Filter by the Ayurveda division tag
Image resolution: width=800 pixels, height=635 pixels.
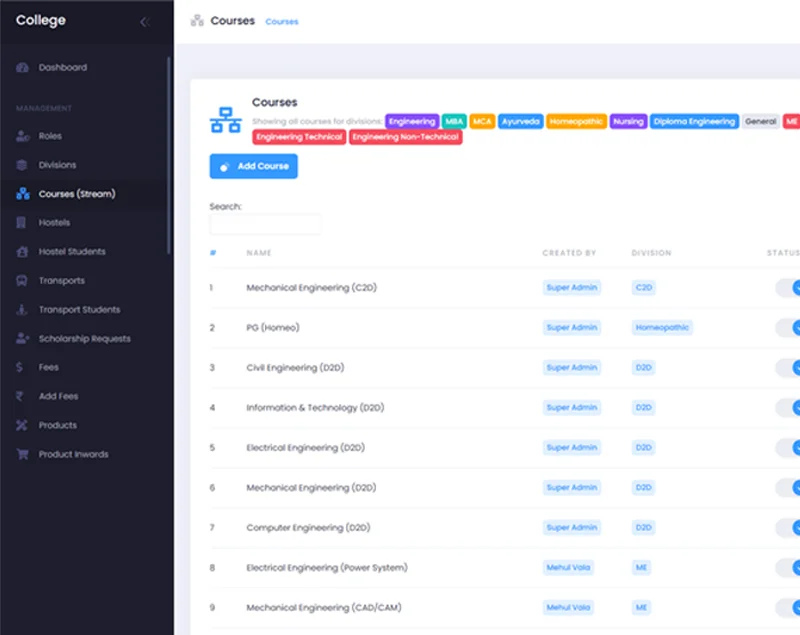(x=520, y=121)
